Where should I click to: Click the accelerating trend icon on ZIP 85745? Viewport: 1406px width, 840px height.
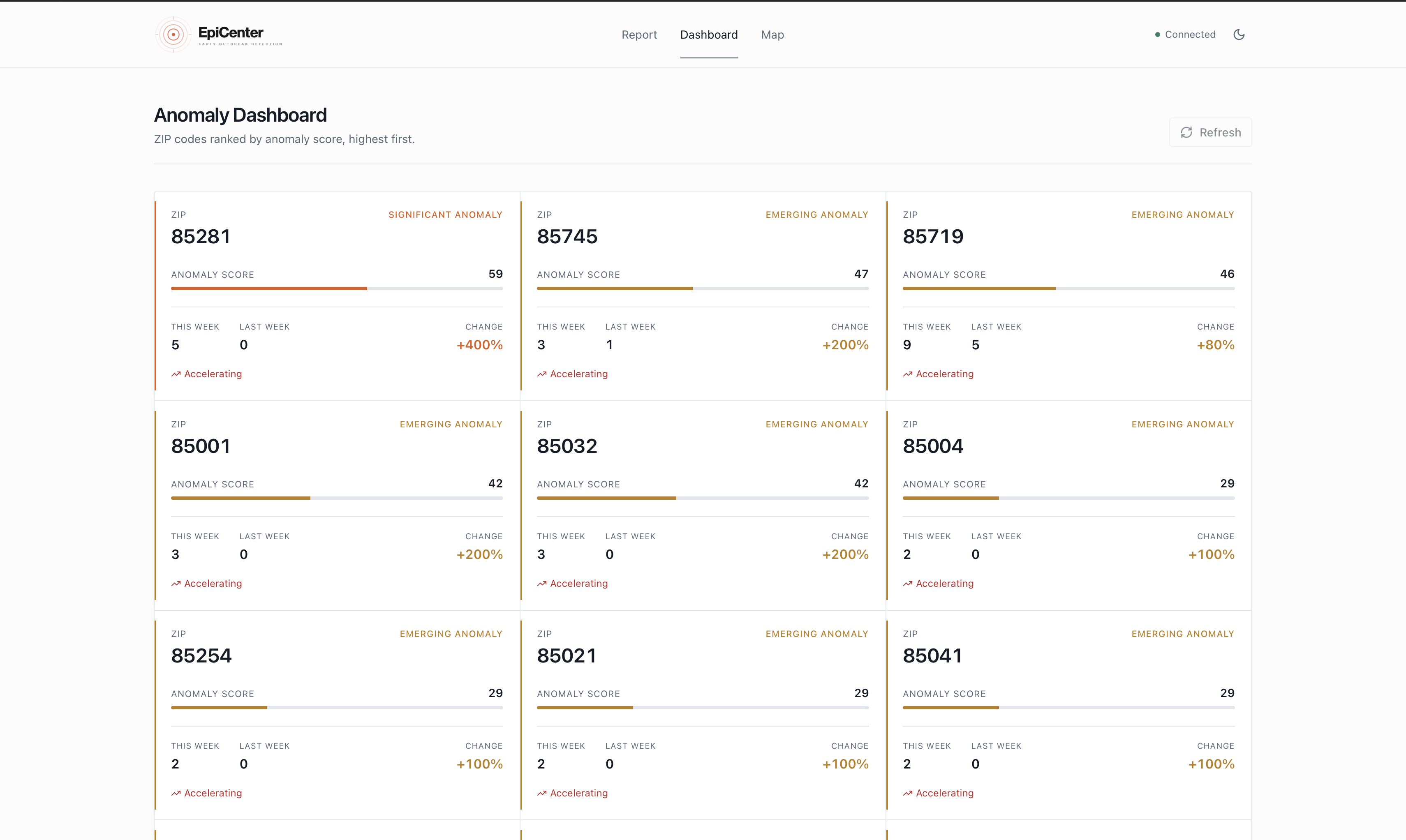point(542,374)
